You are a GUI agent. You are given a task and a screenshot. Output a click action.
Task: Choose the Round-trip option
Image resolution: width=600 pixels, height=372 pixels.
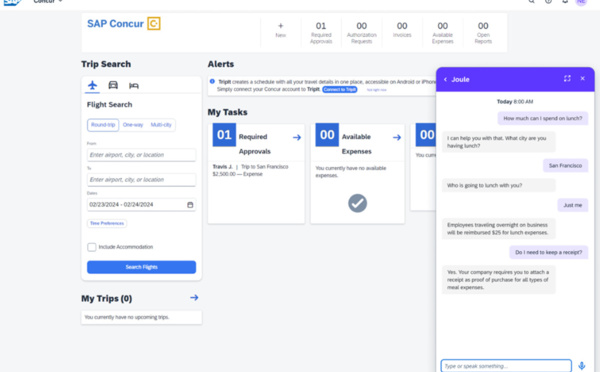click(x=103, y=125)
